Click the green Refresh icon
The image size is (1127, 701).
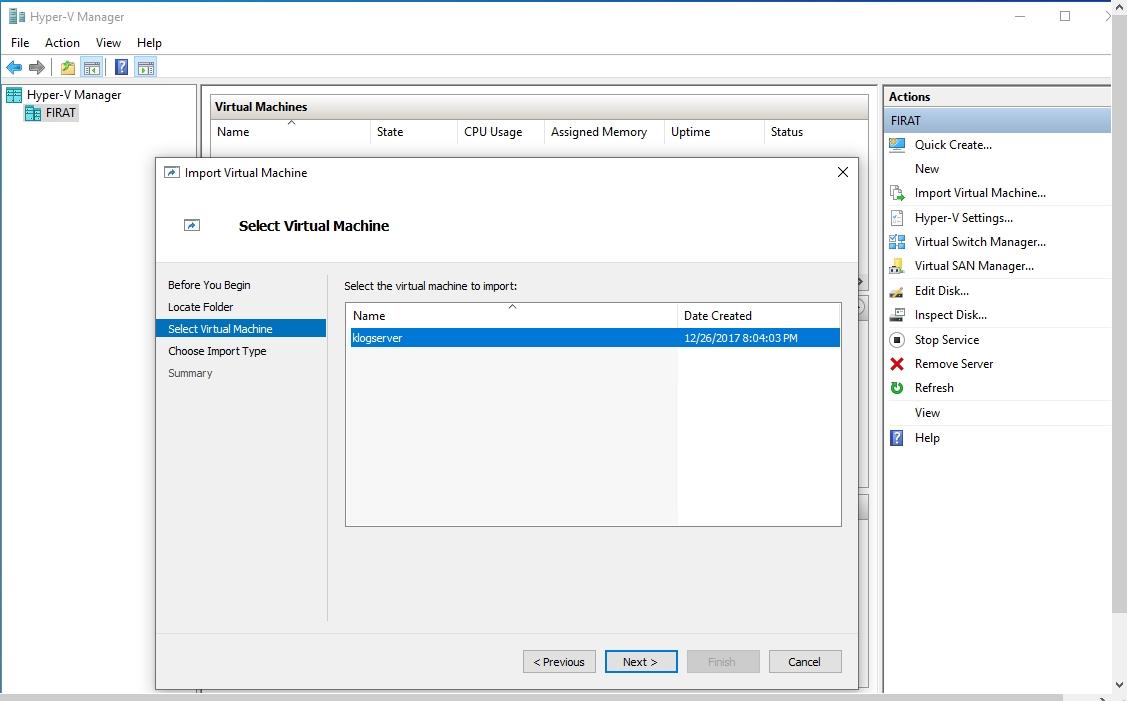[897, 388]
